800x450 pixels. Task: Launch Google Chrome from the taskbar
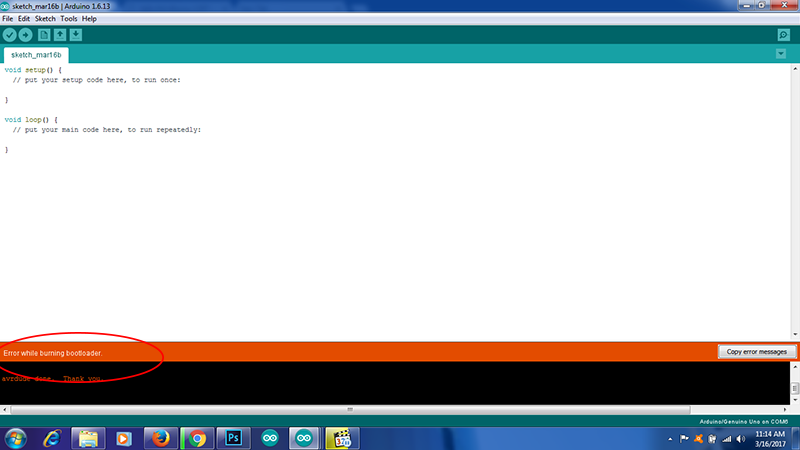click(x=197, y=439)
